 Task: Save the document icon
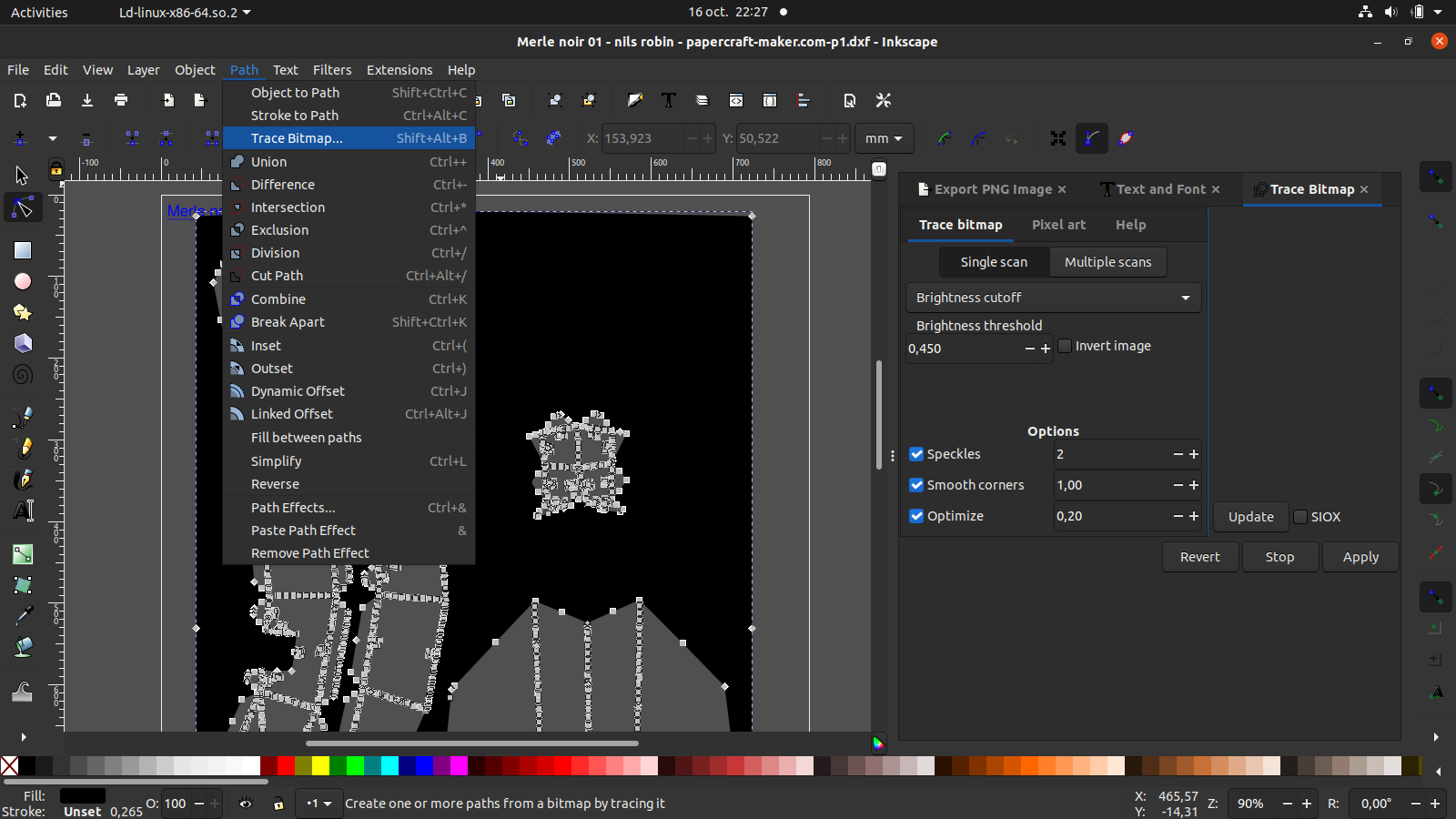[87, 100]
